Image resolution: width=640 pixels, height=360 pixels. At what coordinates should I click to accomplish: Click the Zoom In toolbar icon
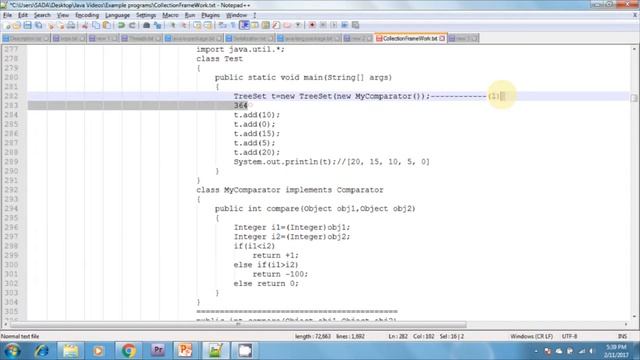pos(173,25)
